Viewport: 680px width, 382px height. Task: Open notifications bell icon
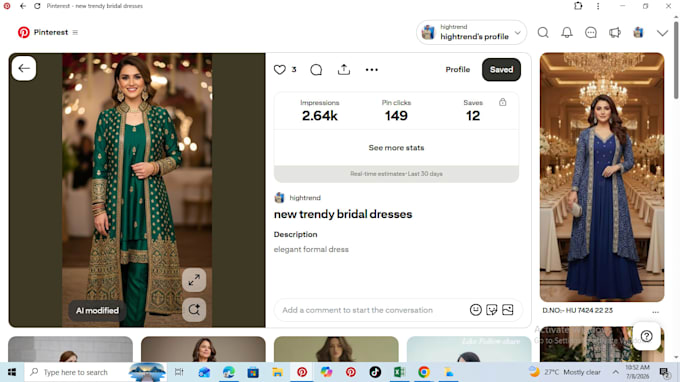567,33
